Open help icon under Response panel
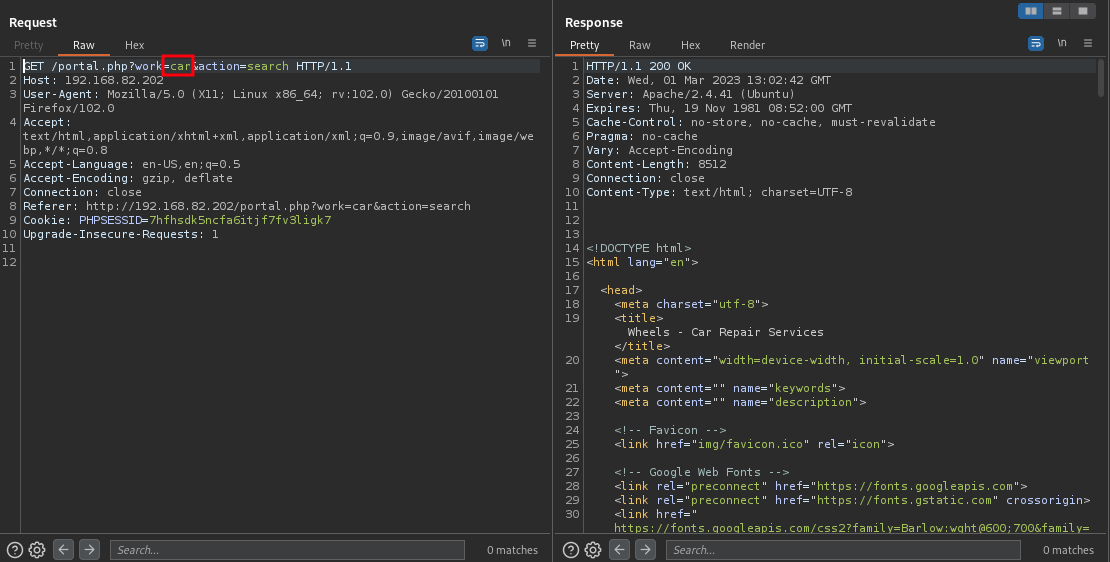Image resolution: width=1110 pixels, height=562 pixels. point(570,550)
